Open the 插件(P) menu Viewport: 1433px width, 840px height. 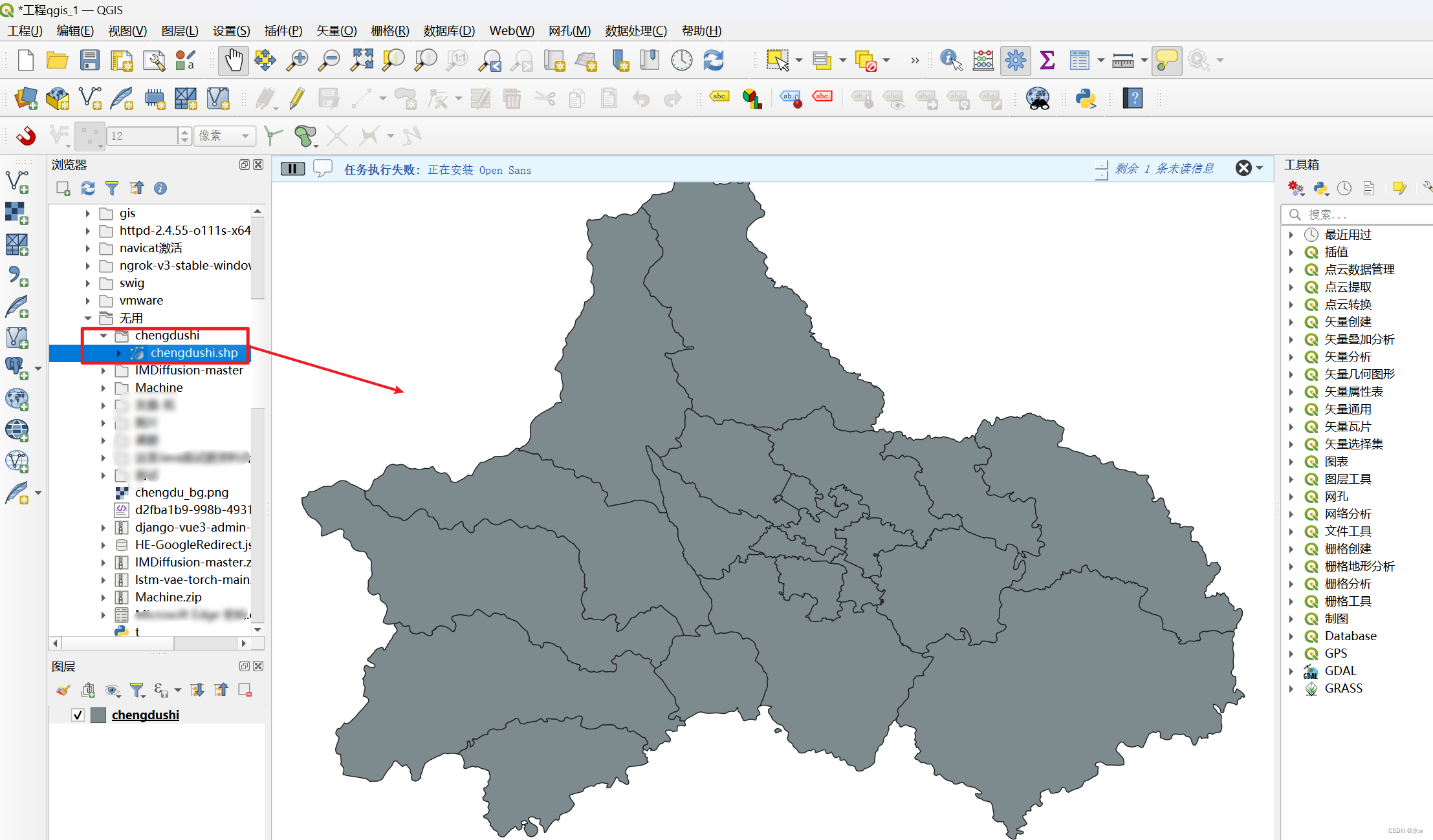[283, 31]
